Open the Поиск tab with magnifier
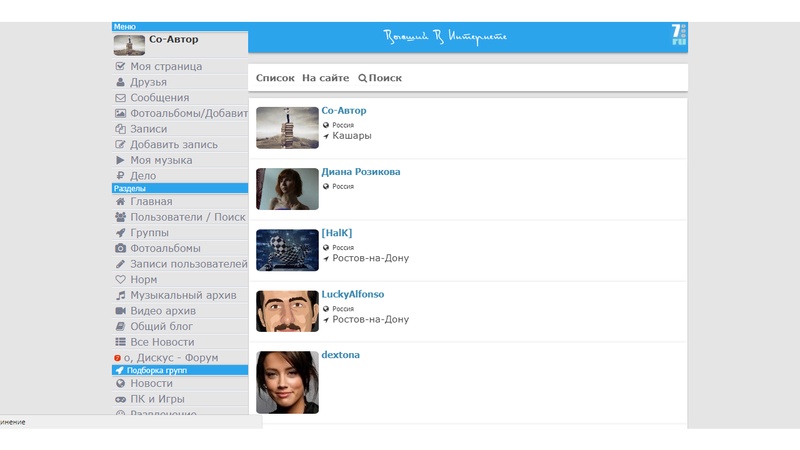This screenshot has width=800, height=450. 380,78
